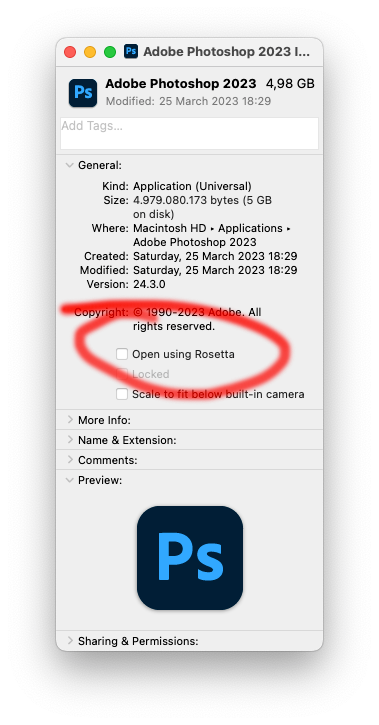Click the header Modified: 25 March 2023 line
Screen dimensions: 379x725
(188, 101)
